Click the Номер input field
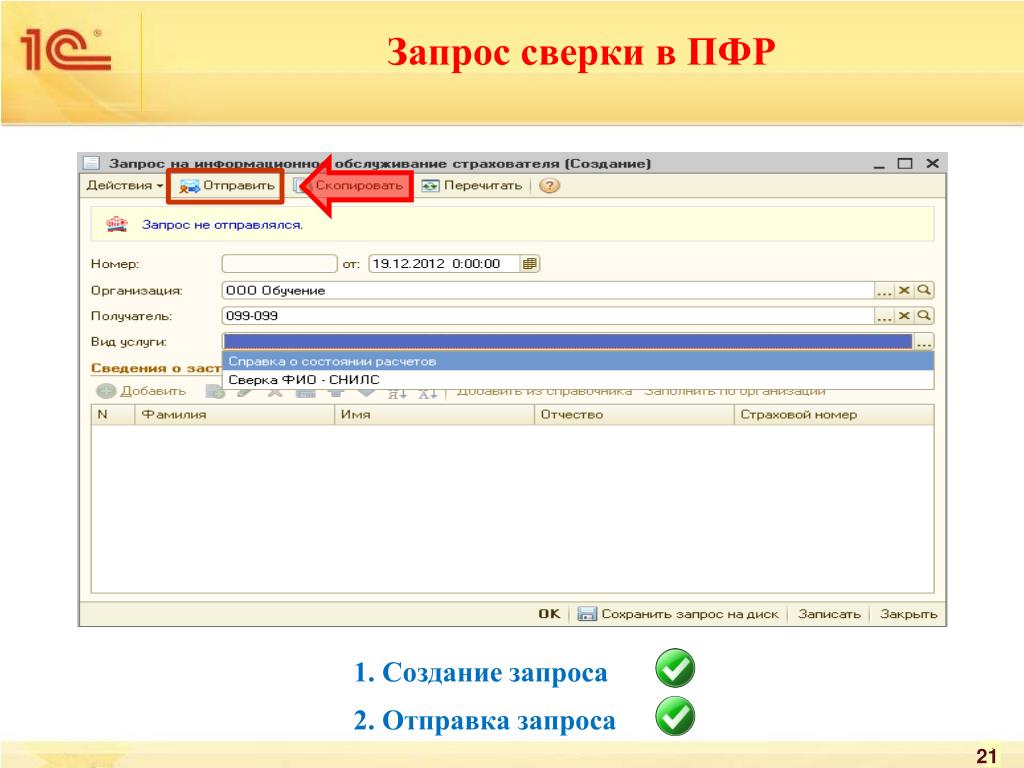The image size is (1024, 768). click(280, 264)
